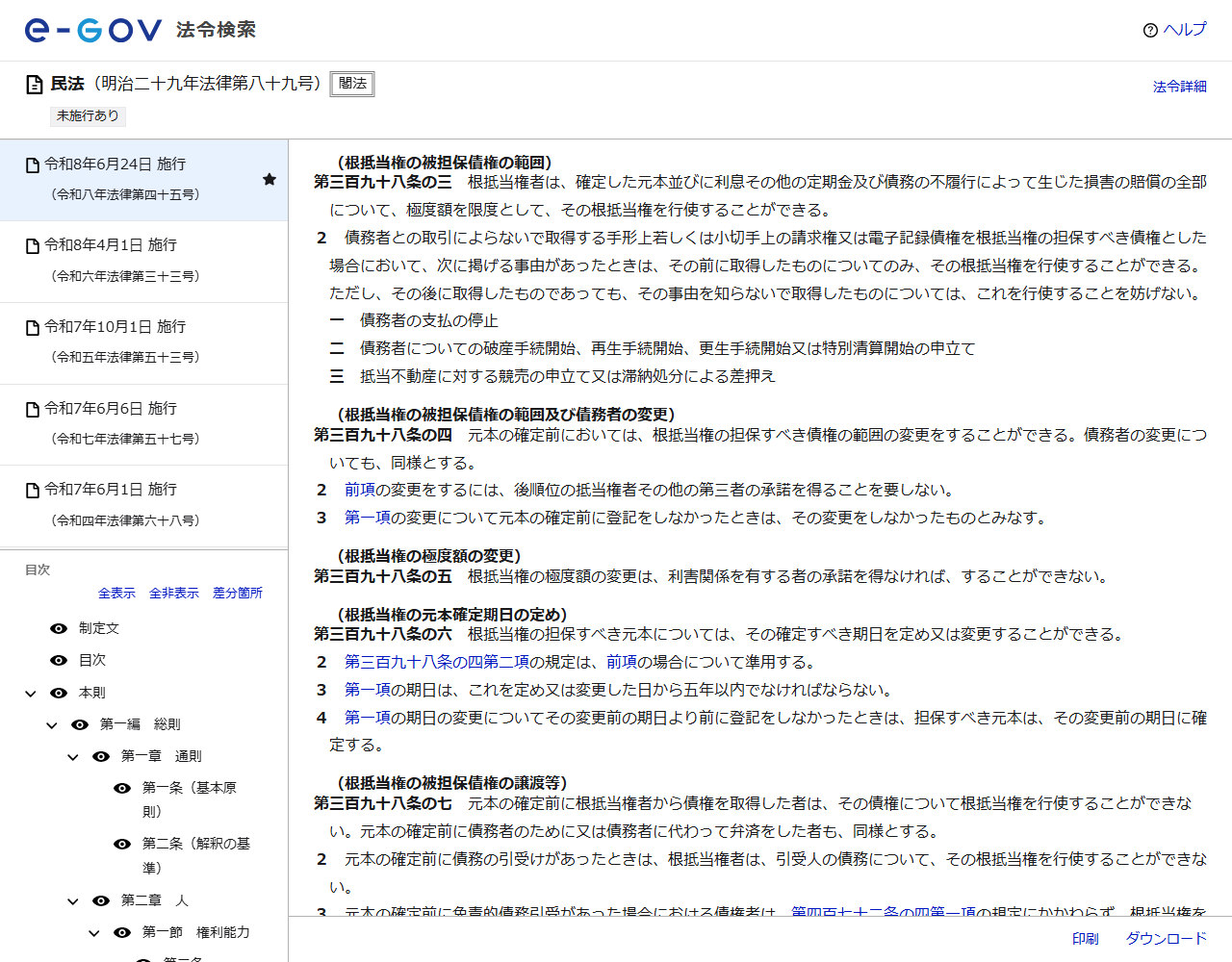
Task: Click the e-Gov logo
Action: pos(92,30)
